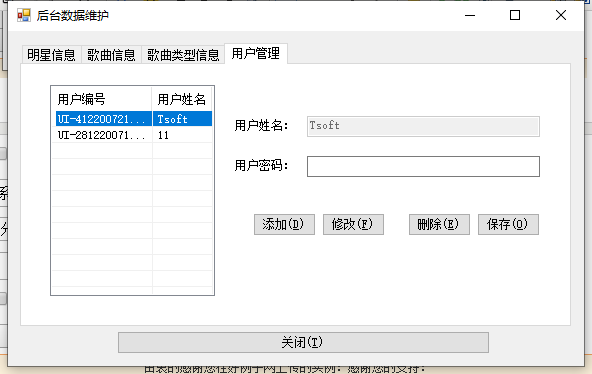Click the 删除(E) button

click(x=439, y=225)
